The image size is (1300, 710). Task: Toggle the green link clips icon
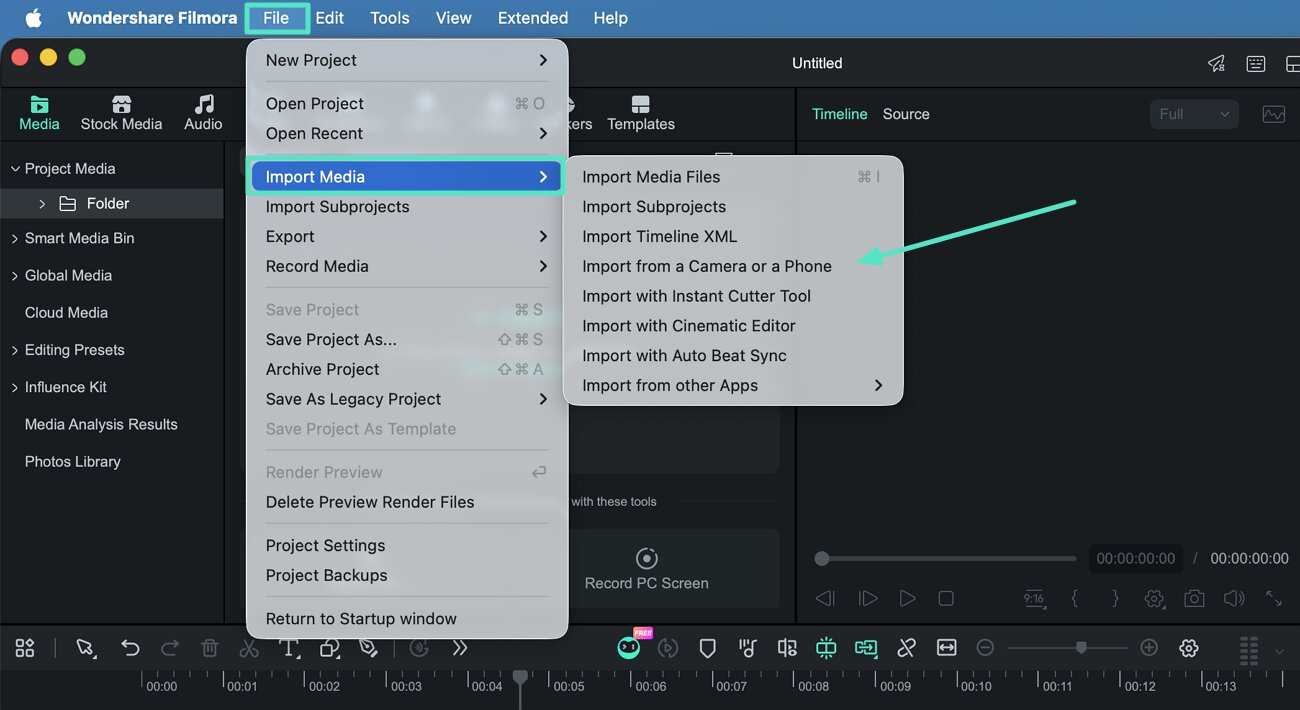(x=866, y=648)
